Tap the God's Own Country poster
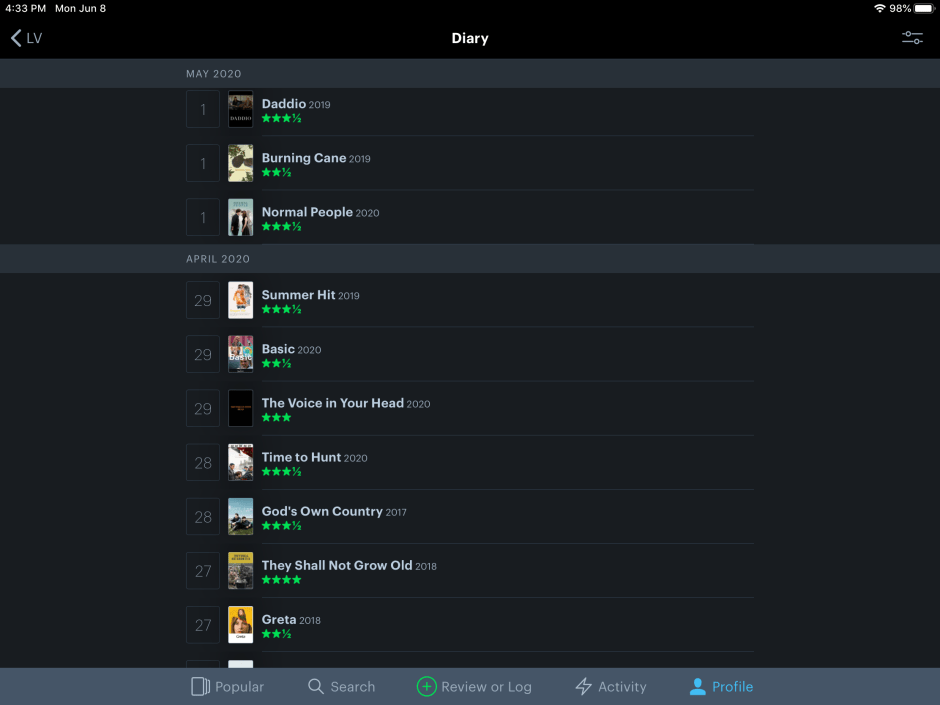940x705 pixels. point(240,516)
